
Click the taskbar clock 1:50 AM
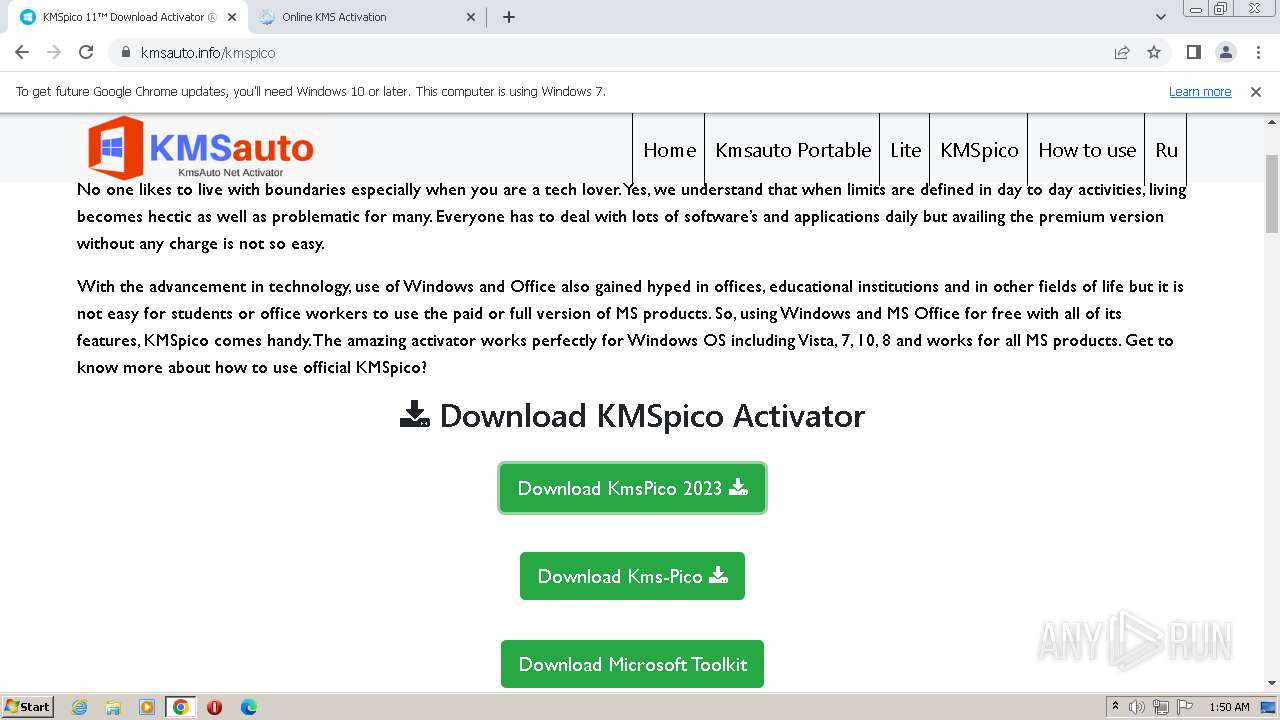[x=1229, y=707]
